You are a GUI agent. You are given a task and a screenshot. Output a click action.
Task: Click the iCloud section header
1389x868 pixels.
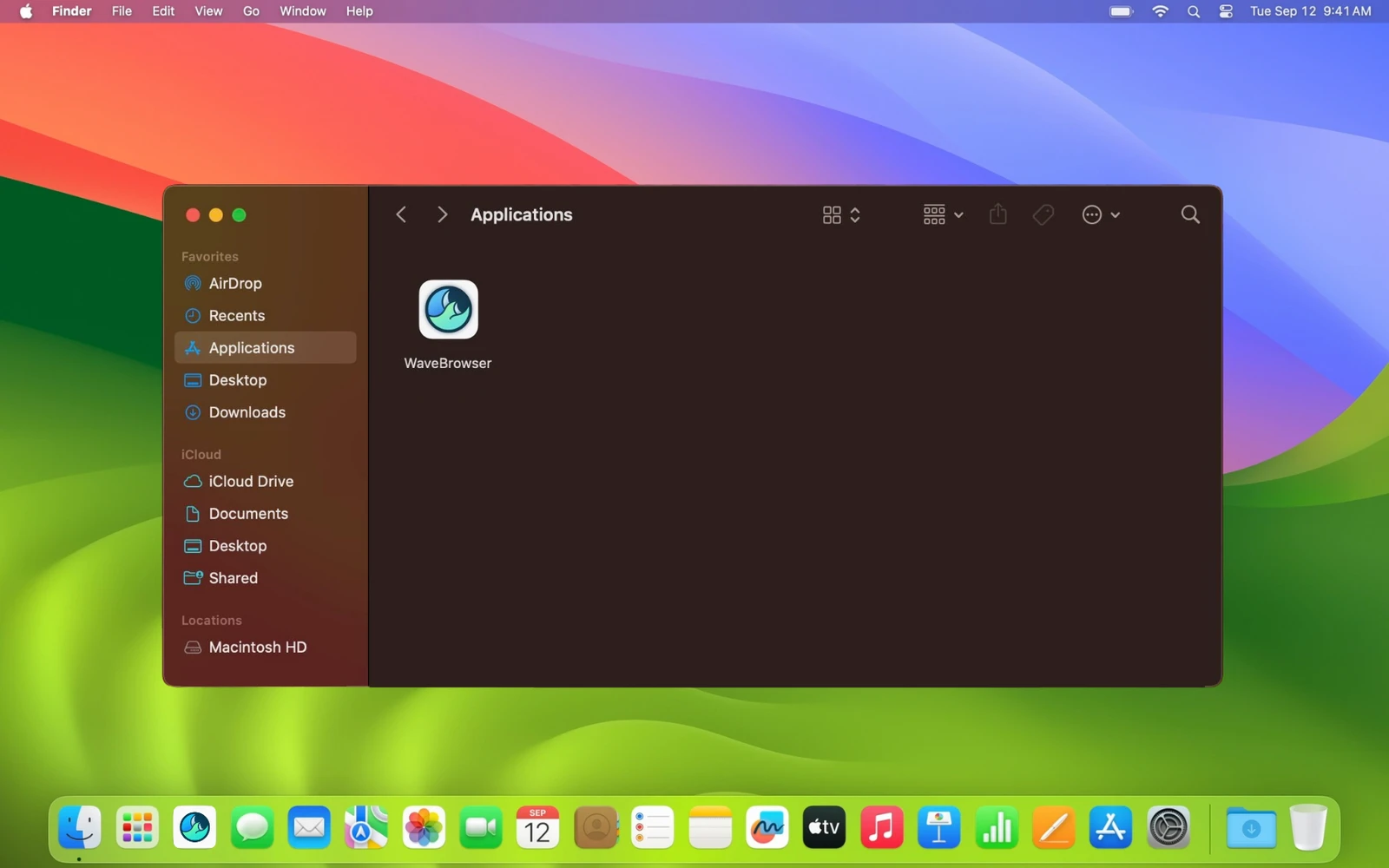coord(201,454)
